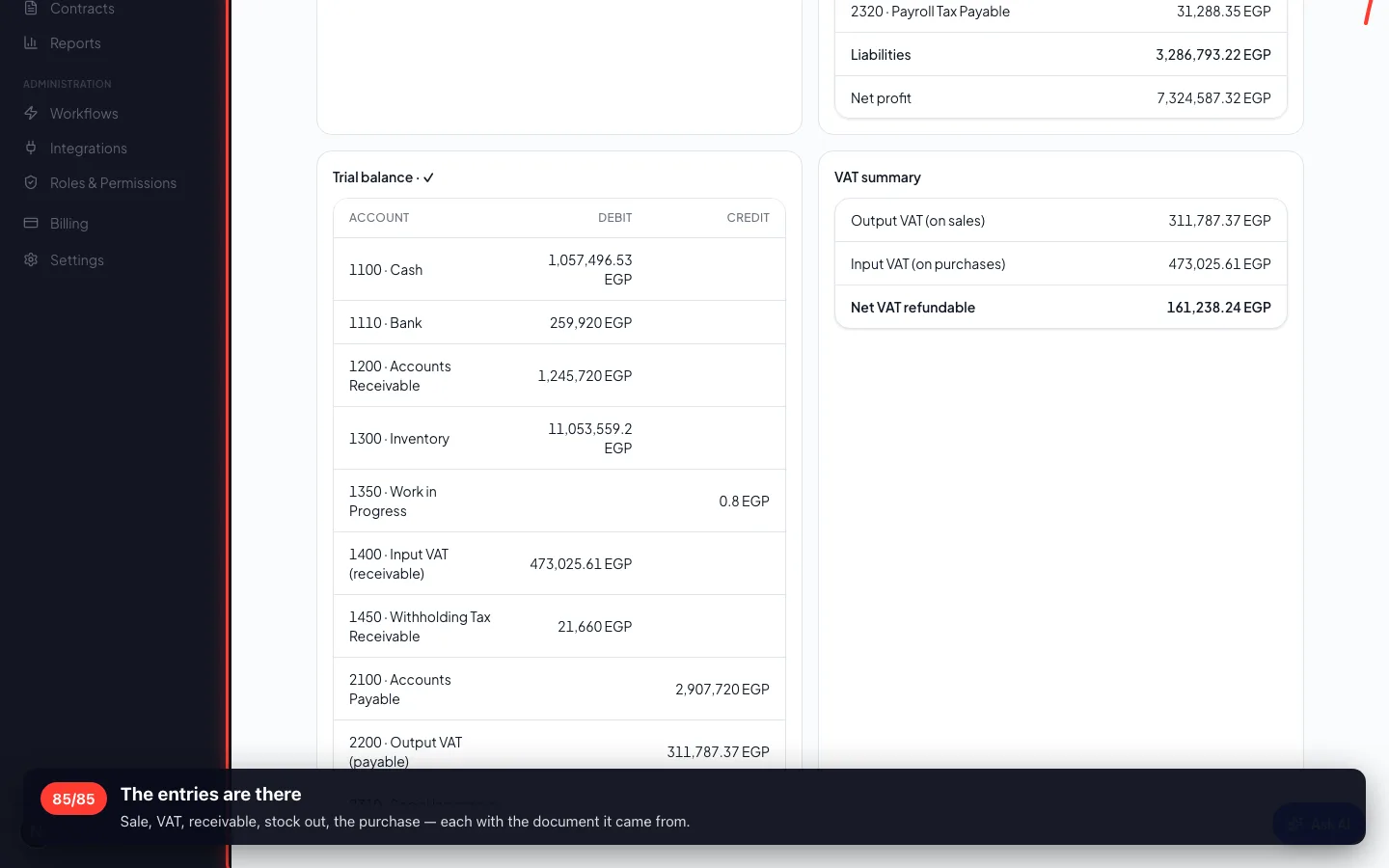Click the credit value 0.8 EGP
This screenshot has width=1389, height=868.
[744, 502]
